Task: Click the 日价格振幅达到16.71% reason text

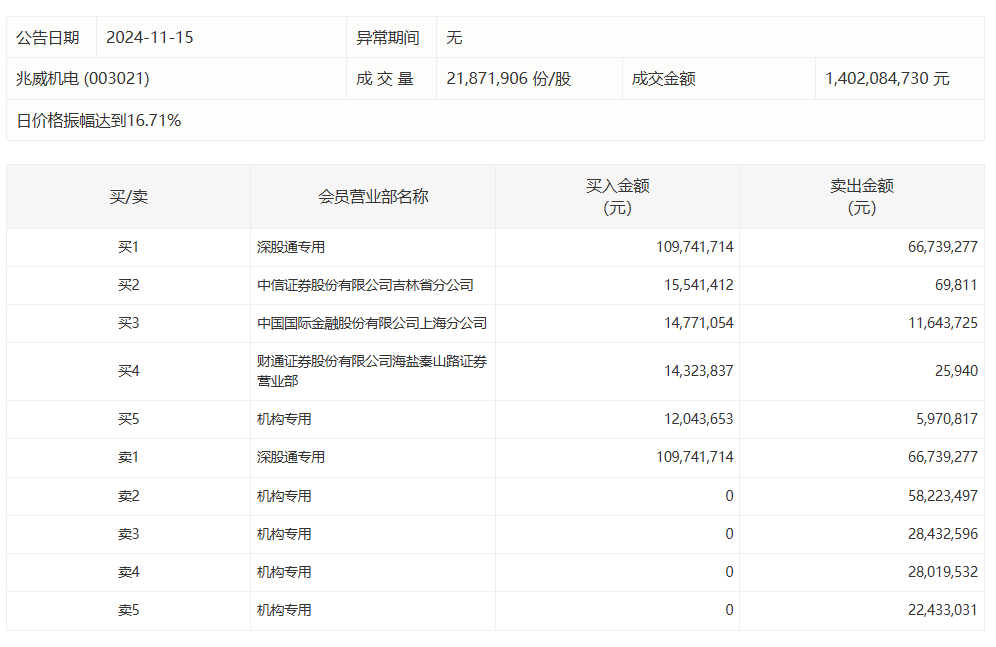Action: coord(98,120)
